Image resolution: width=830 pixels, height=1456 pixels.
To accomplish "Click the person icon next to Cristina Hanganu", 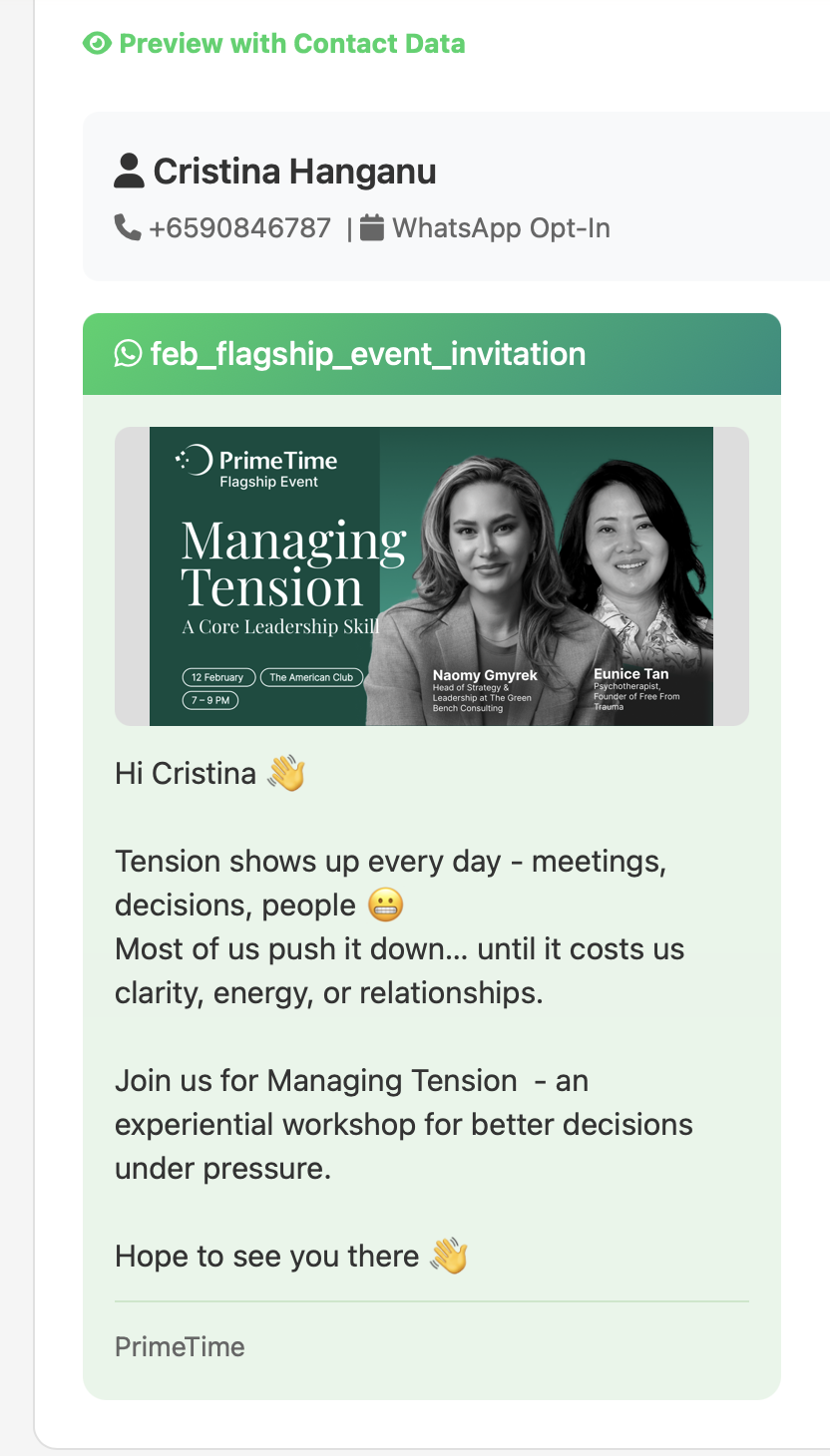I will [x=129, y=172].
